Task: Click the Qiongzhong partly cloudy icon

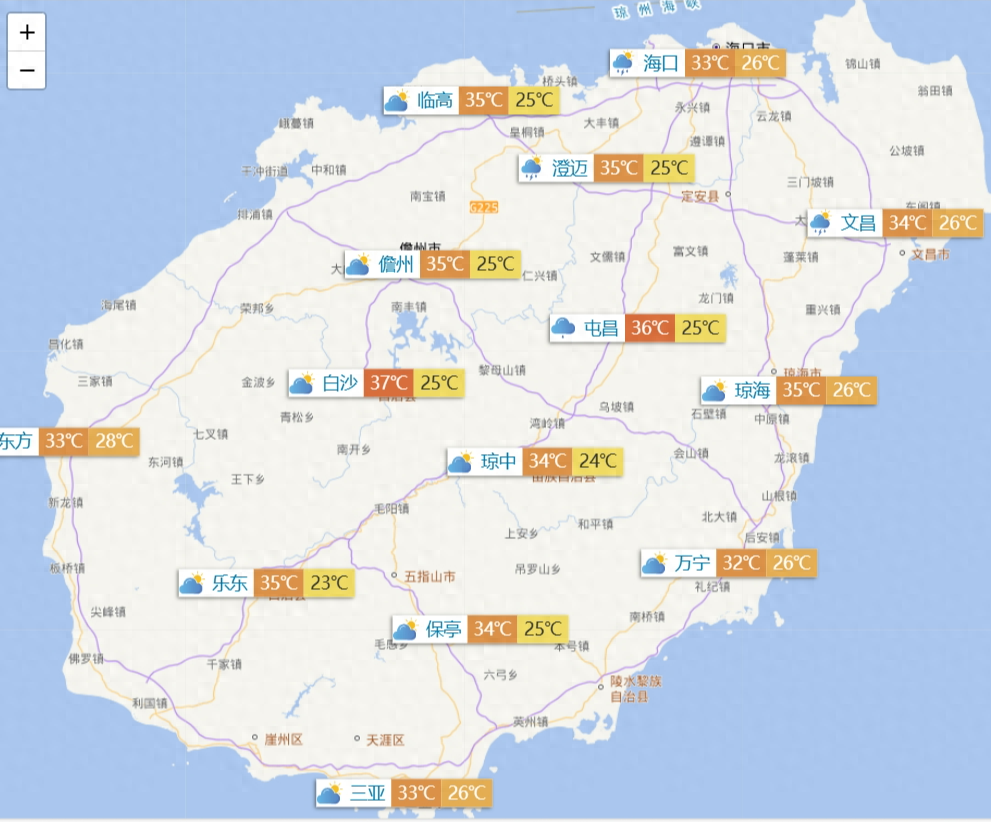Action: pos(460,462)
